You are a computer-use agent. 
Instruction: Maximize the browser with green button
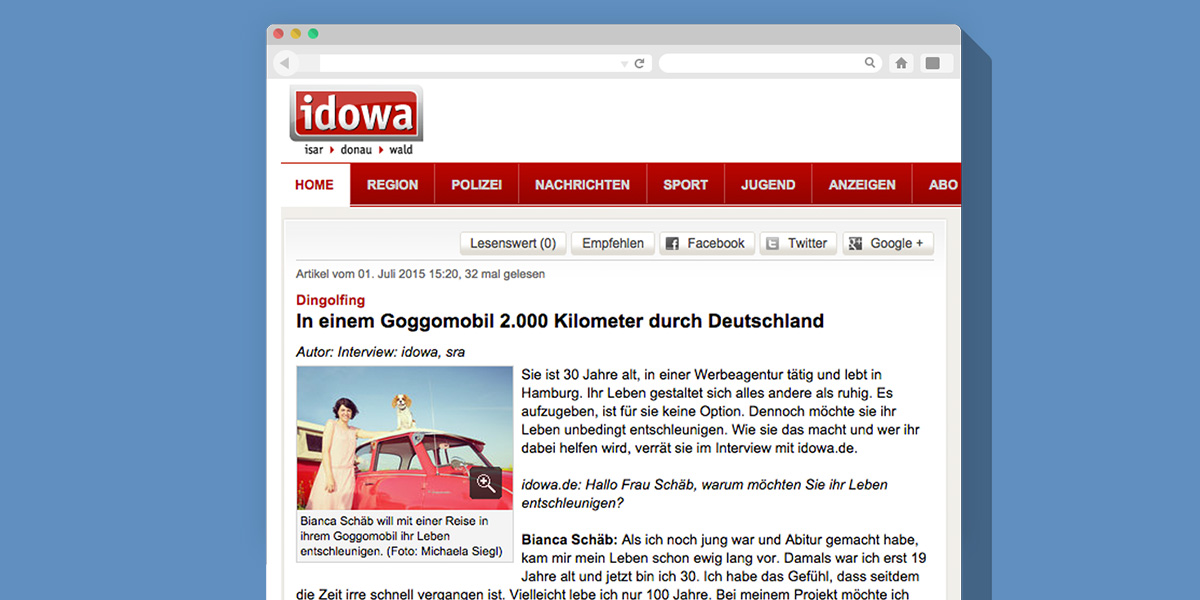pyautogui.click(x=313, y=34)
